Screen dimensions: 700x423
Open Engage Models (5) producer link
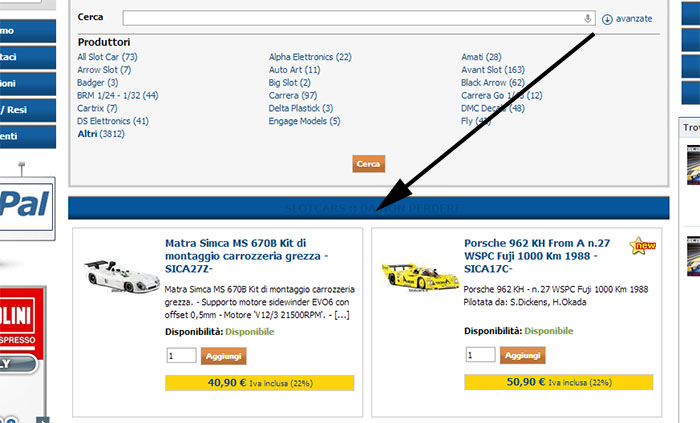tap(304, 121)
